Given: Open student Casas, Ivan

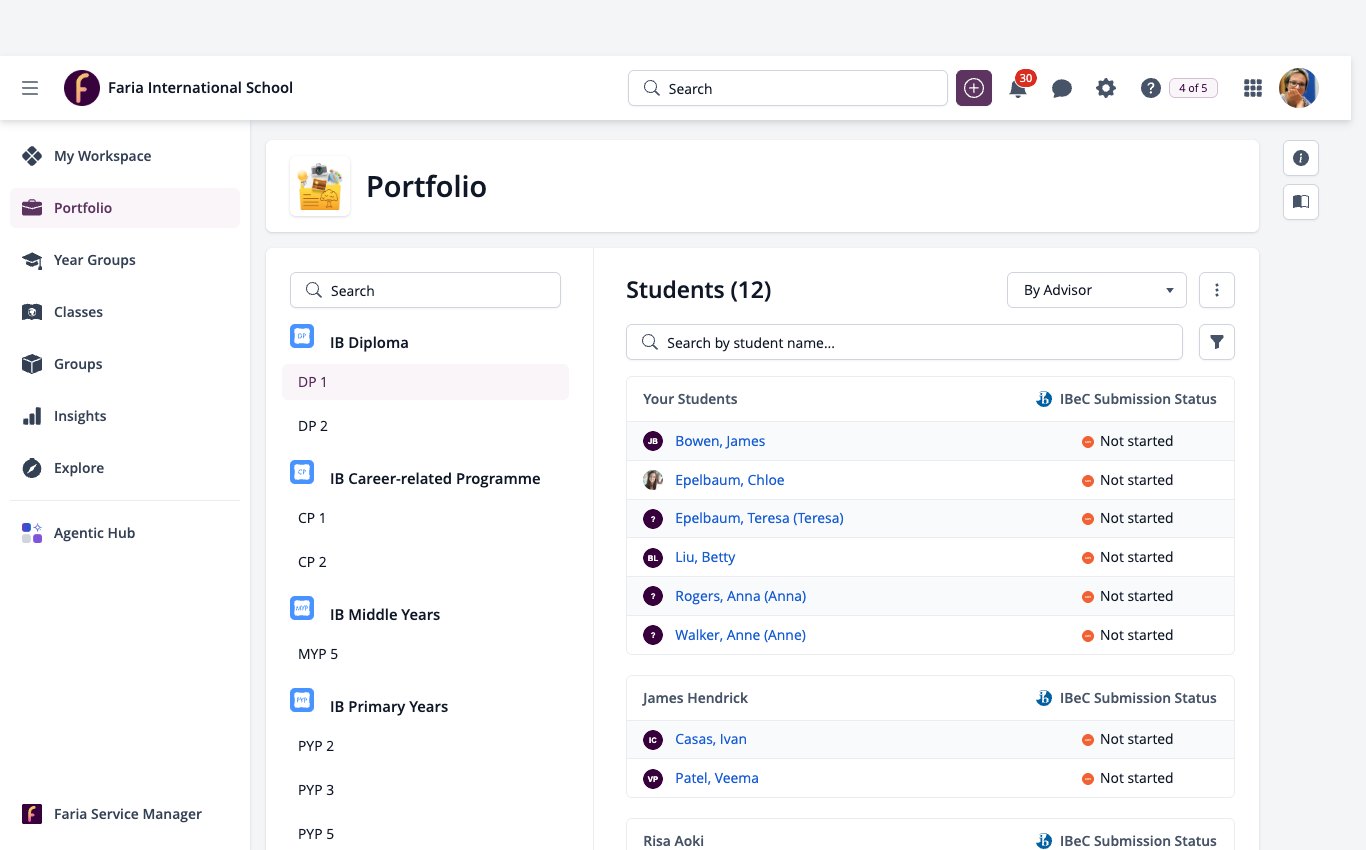Looking at the screenshot, I should pos(711,739).
